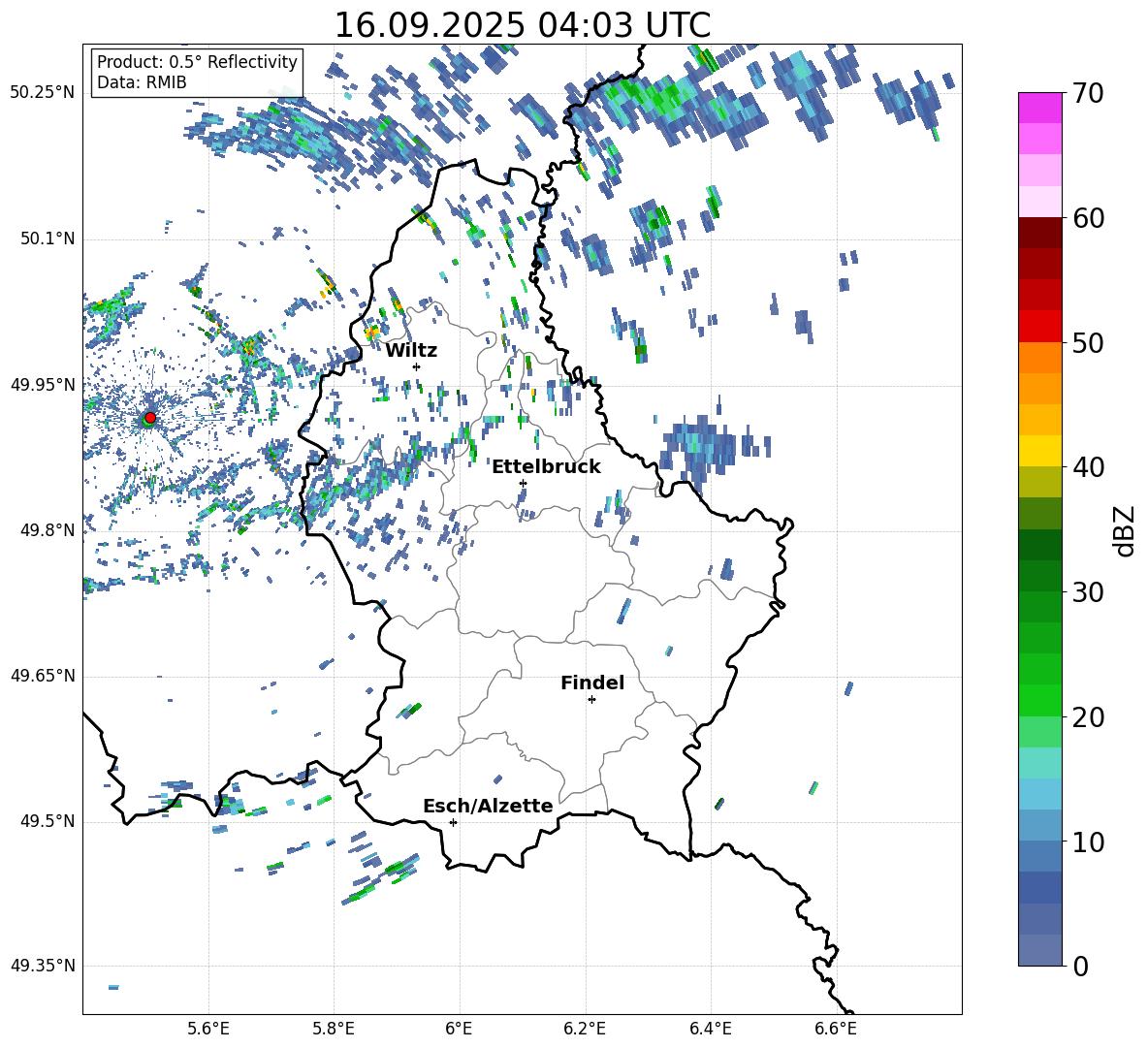Click the dBZ colorbar label
1148x1048 pixels.
click(x=1126, y=530)
